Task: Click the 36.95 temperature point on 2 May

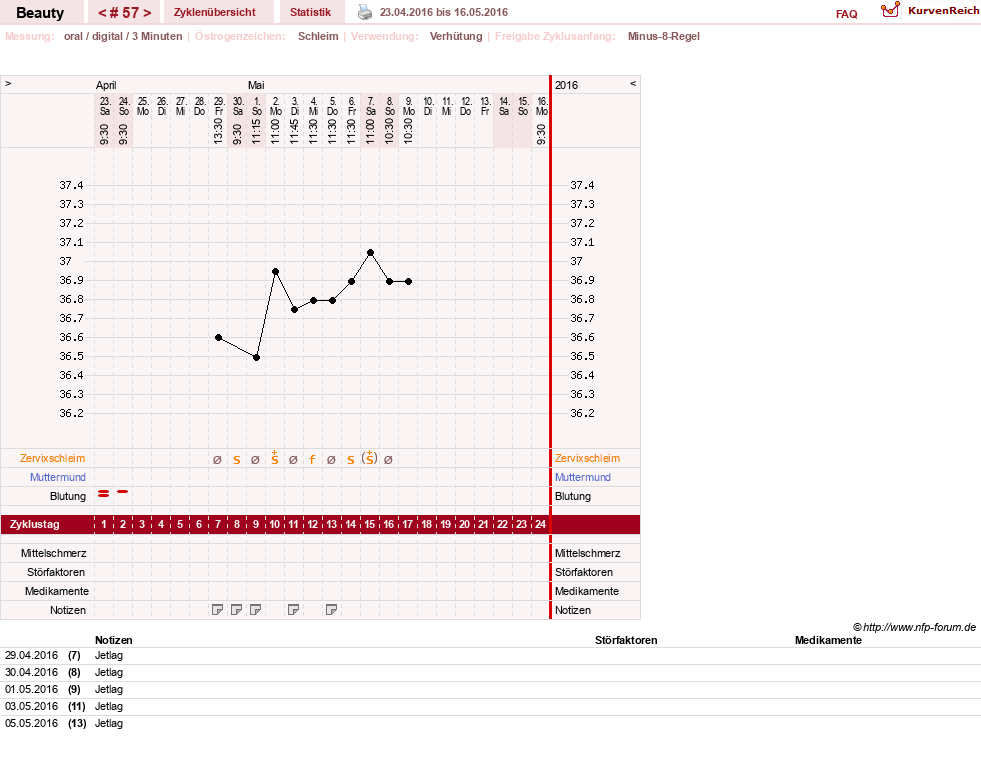Action: click(x=275, y=272)
